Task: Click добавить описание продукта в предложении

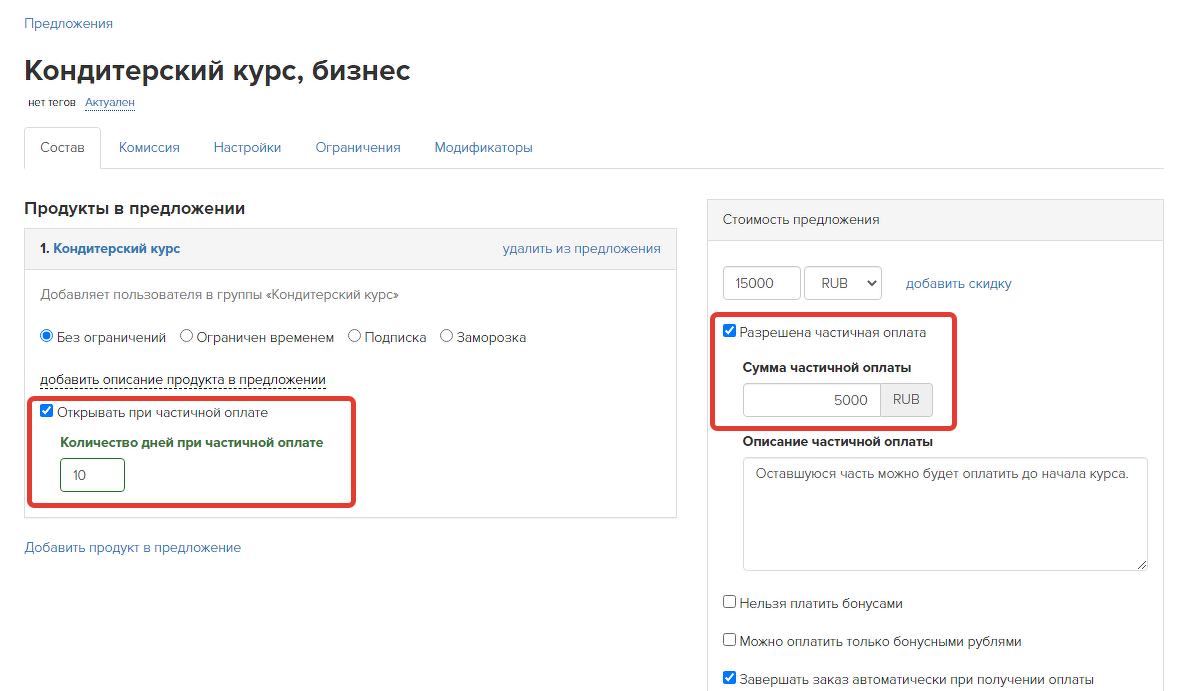Action: [183, 380]
